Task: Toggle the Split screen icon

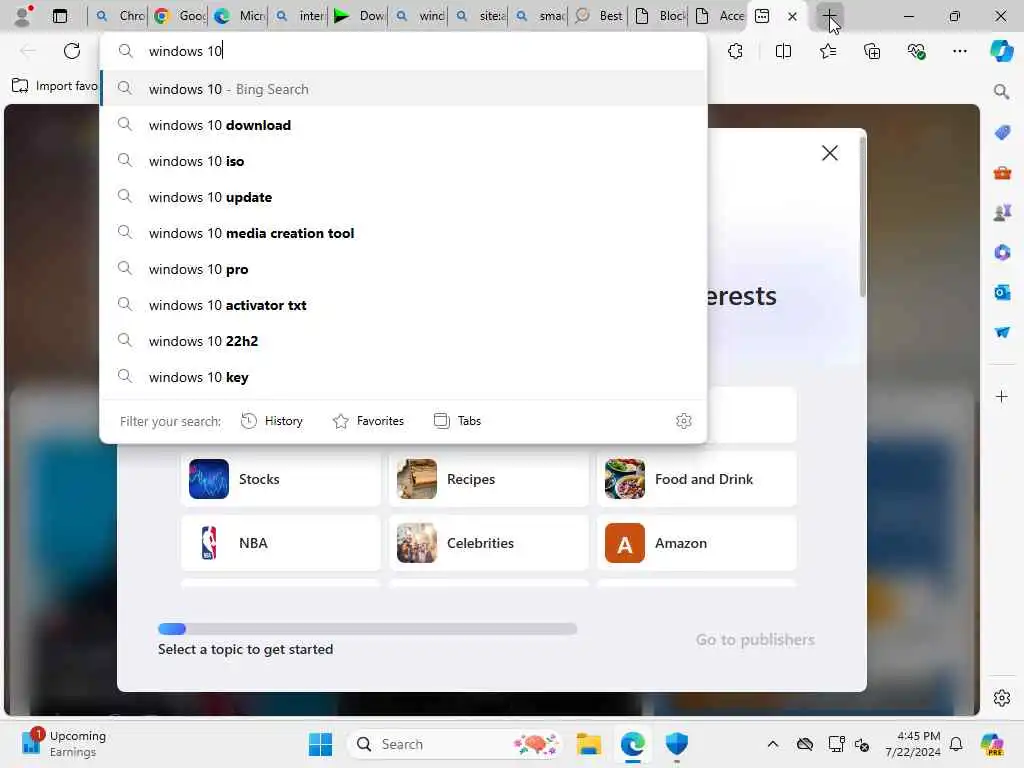Action: pyautogui.click(x=783, y=51)
